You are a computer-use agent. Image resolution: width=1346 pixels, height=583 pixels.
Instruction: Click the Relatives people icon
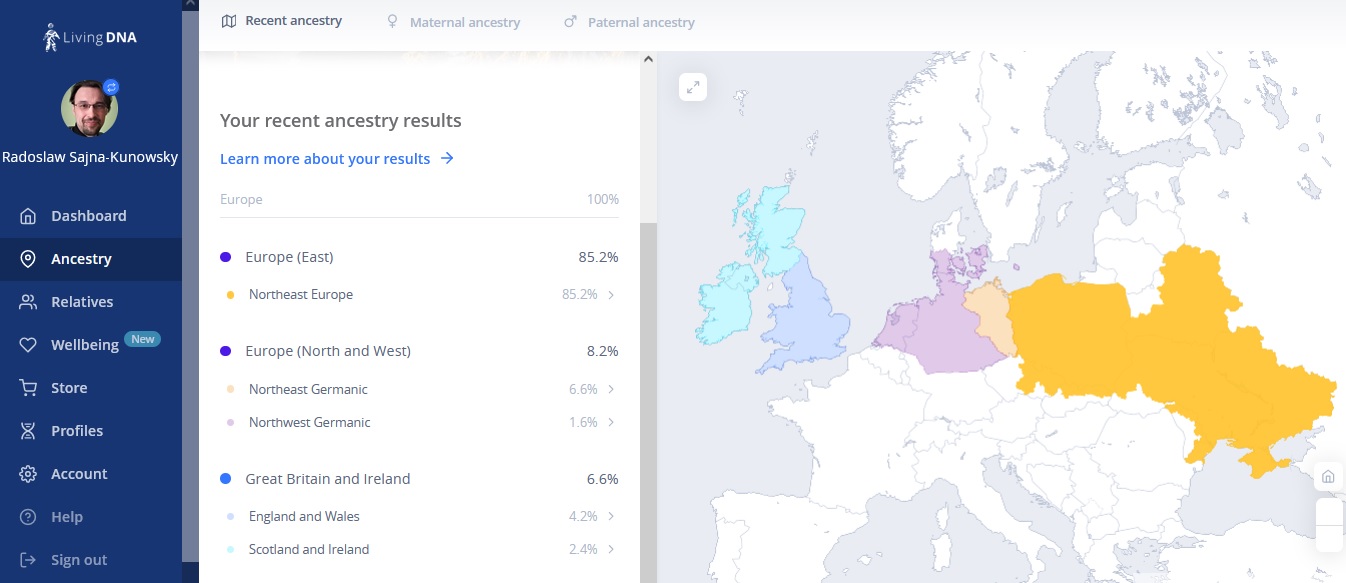click(x=29, y=302)
